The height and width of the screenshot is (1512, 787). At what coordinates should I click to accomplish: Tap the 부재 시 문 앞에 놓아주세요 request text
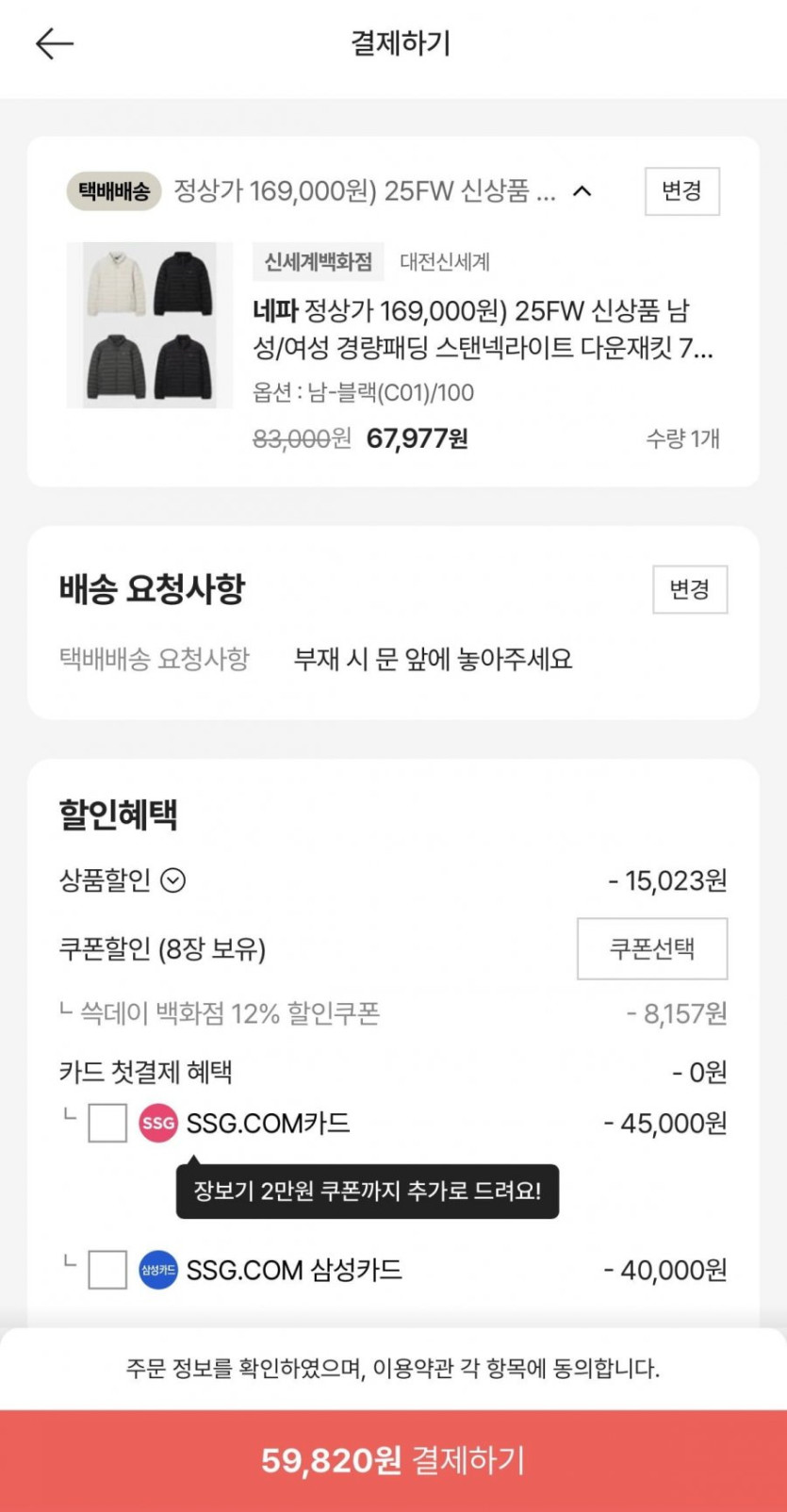[x=433, y=659]
